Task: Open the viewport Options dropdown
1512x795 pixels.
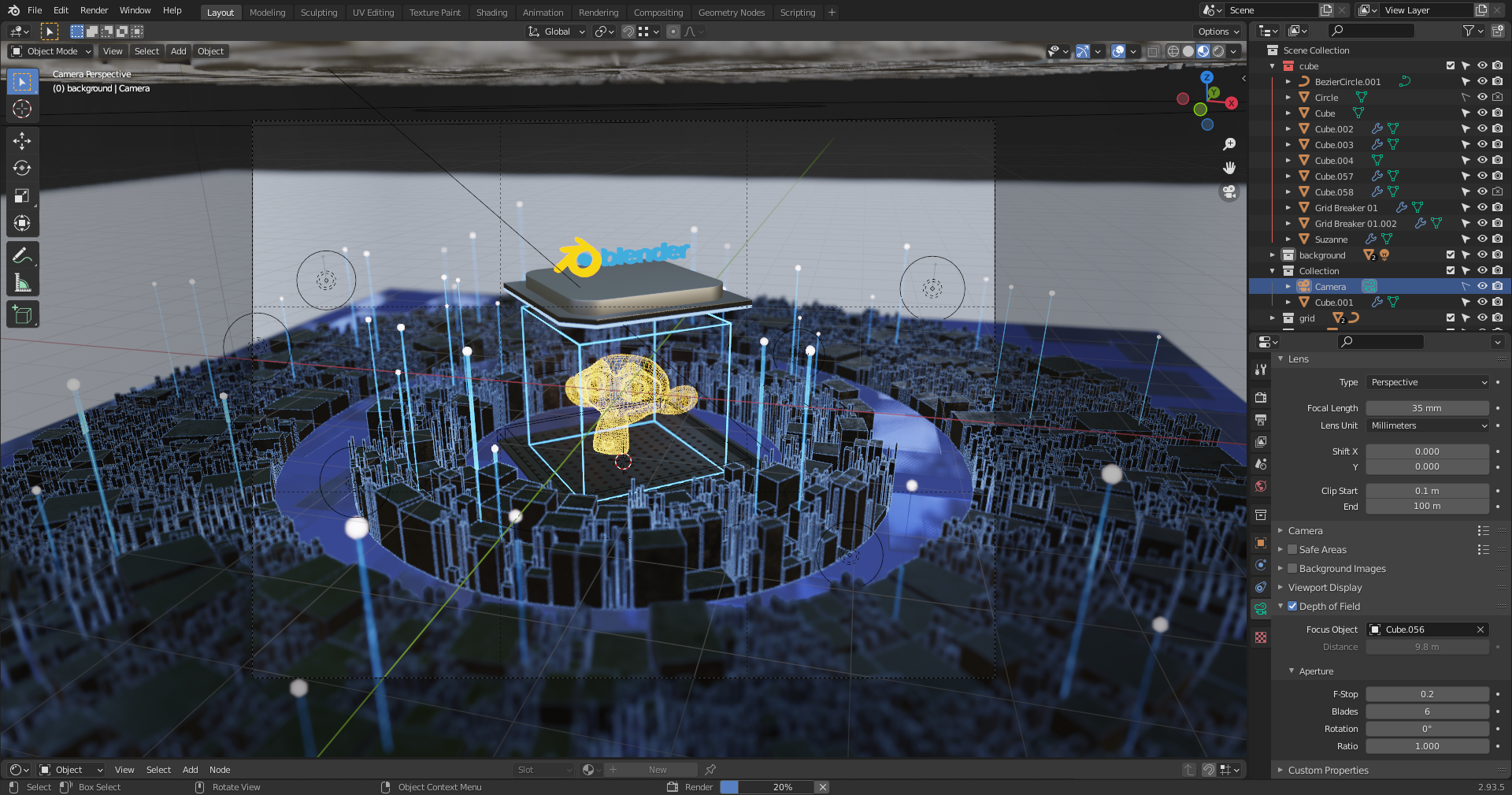Action: 1218,32
